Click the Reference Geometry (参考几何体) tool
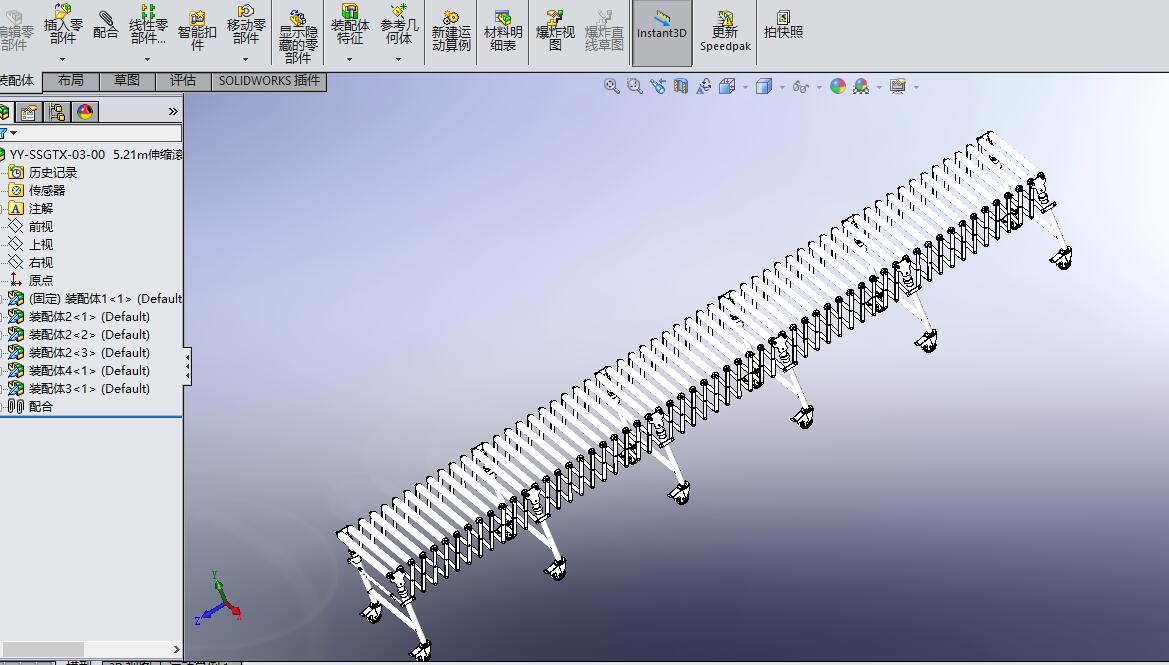The width and height of the screenshot is (1169, 665). point(399,24)
